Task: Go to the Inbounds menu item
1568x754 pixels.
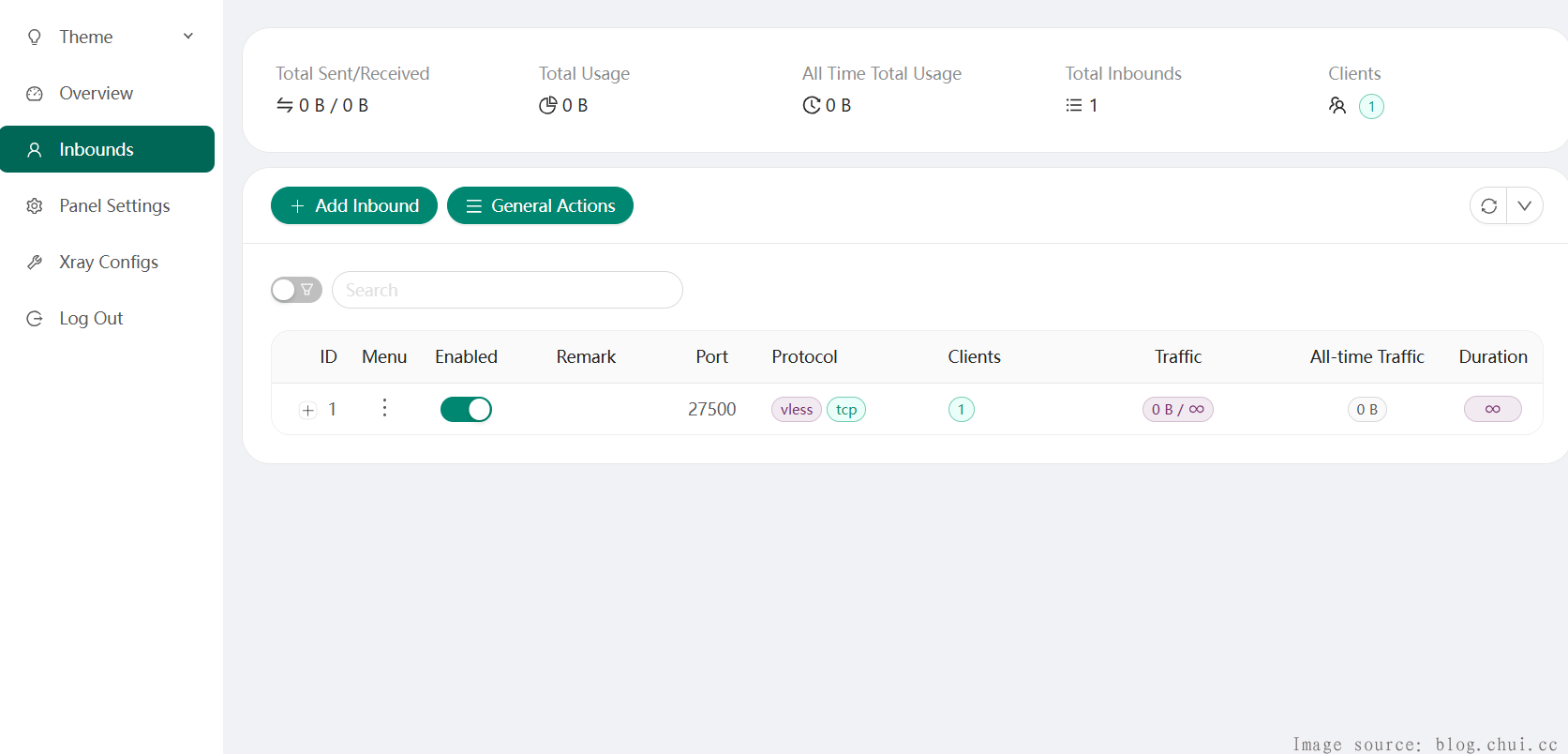Action: (x=107, y=149)
